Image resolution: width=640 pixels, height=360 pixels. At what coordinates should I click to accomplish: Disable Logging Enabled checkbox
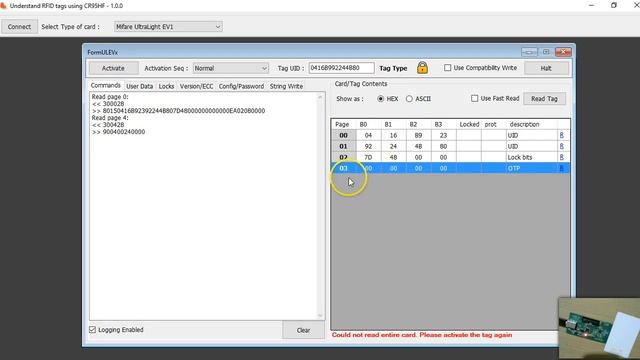coord(93,329)
